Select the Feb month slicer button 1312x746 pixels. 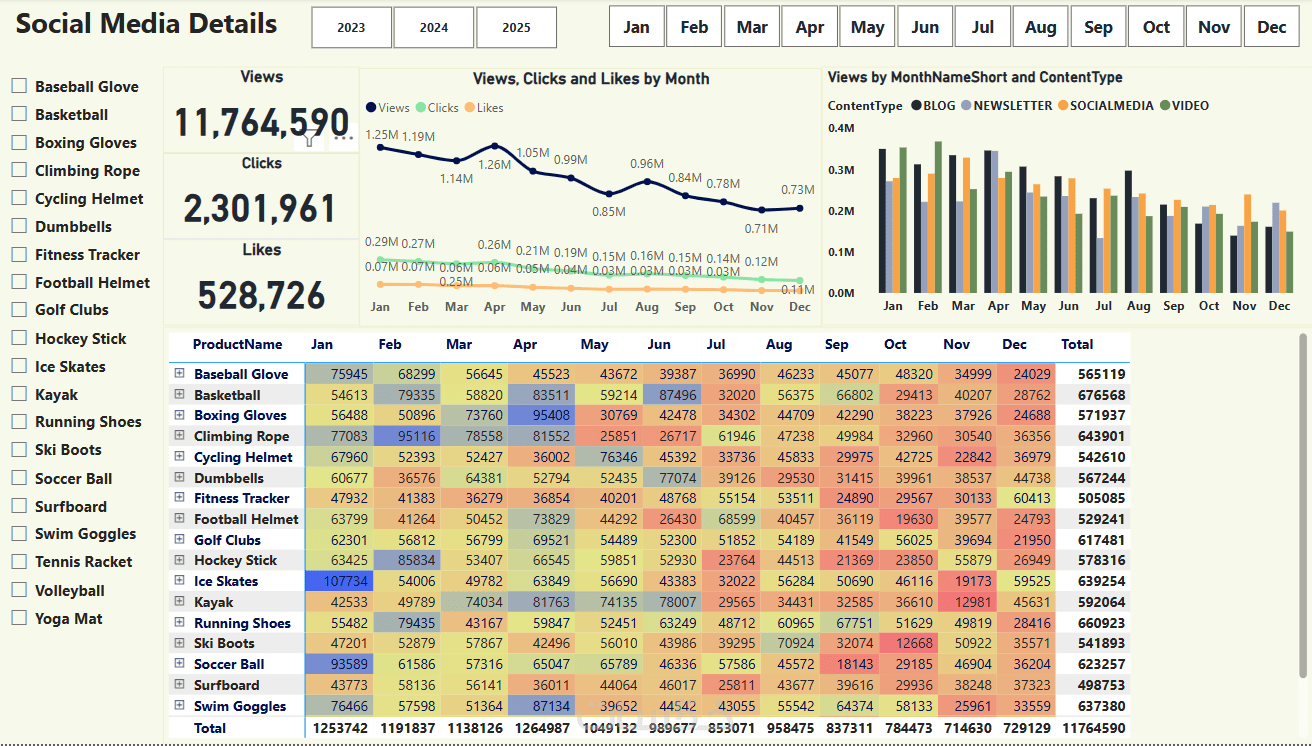click(x=694, y=27)
